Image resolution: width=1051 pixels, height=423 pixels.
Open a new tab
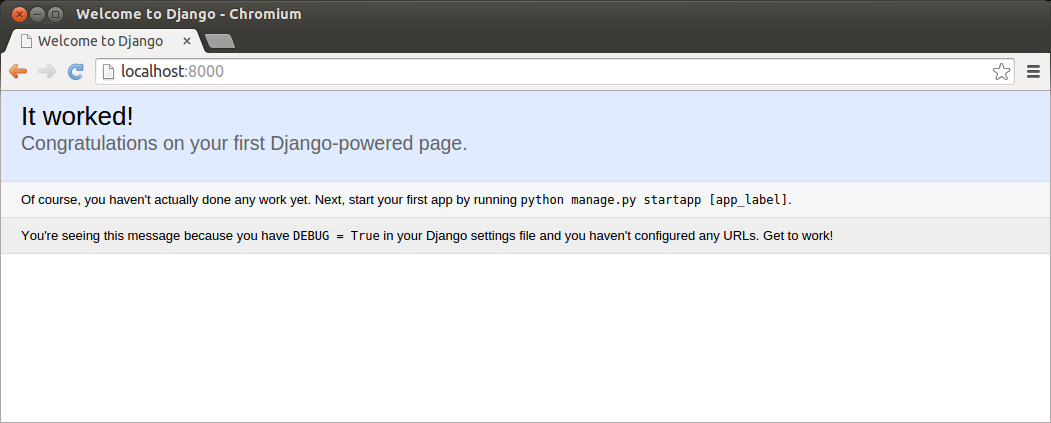click(x=219, y=41)
